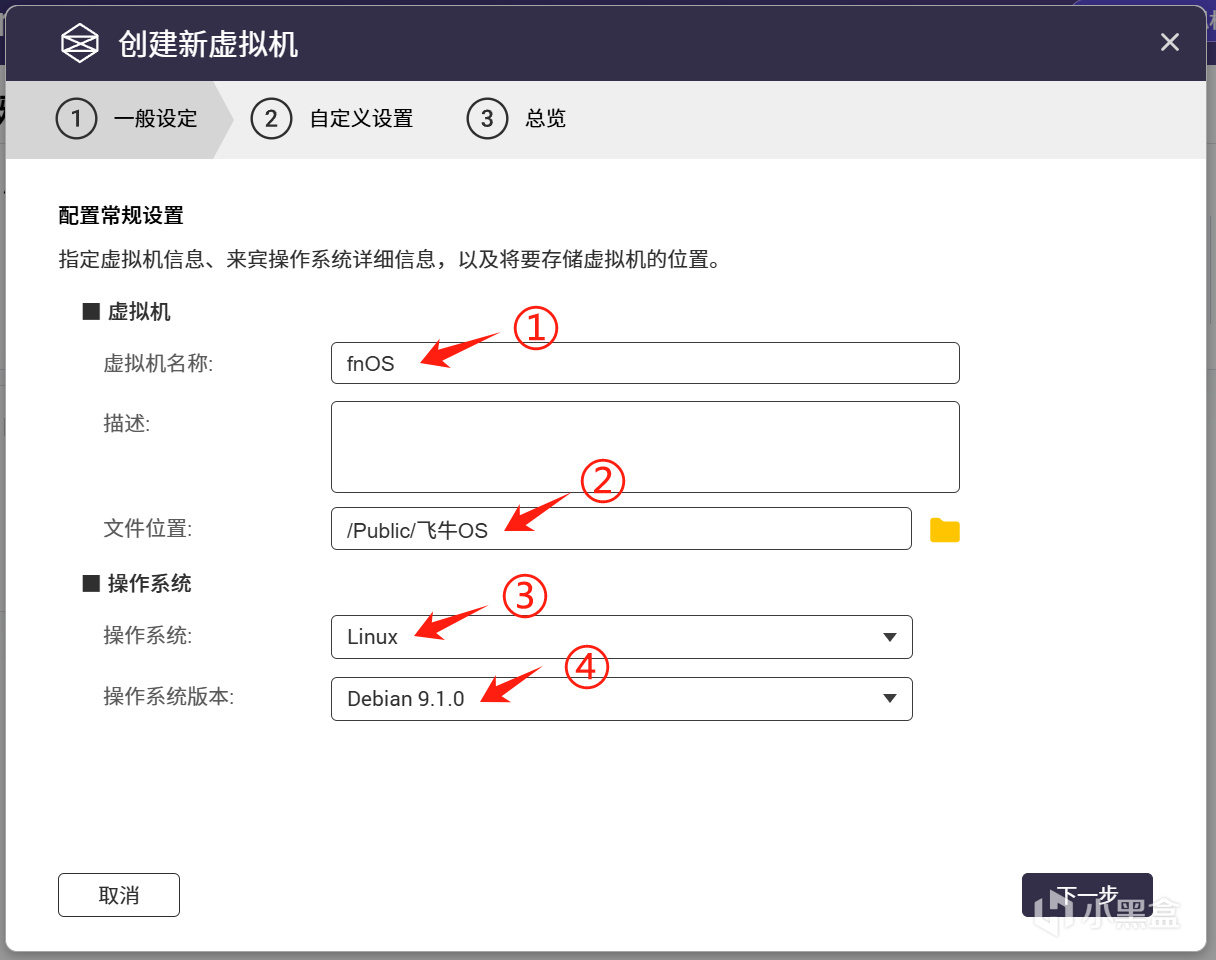The image size is (1216, 960).
Task: Go to step 1 一般设定
Action: tap(127, 119)
